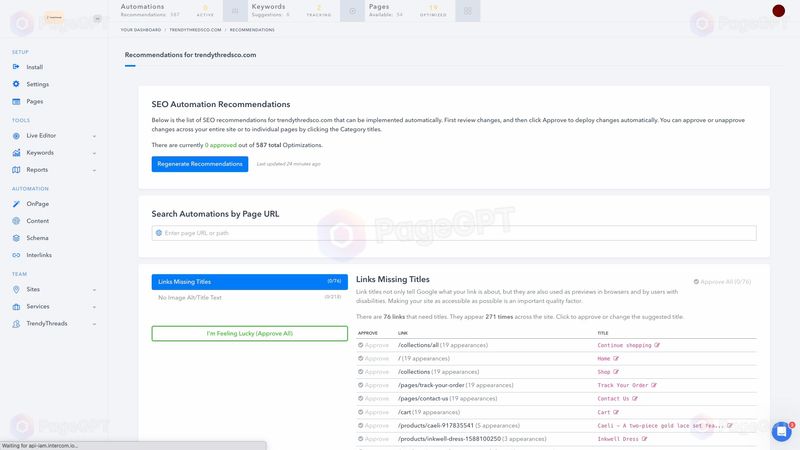Approve the /pages/track-your-order link title
This screenshot has height=450, width=800.
(x=373, y=385)
